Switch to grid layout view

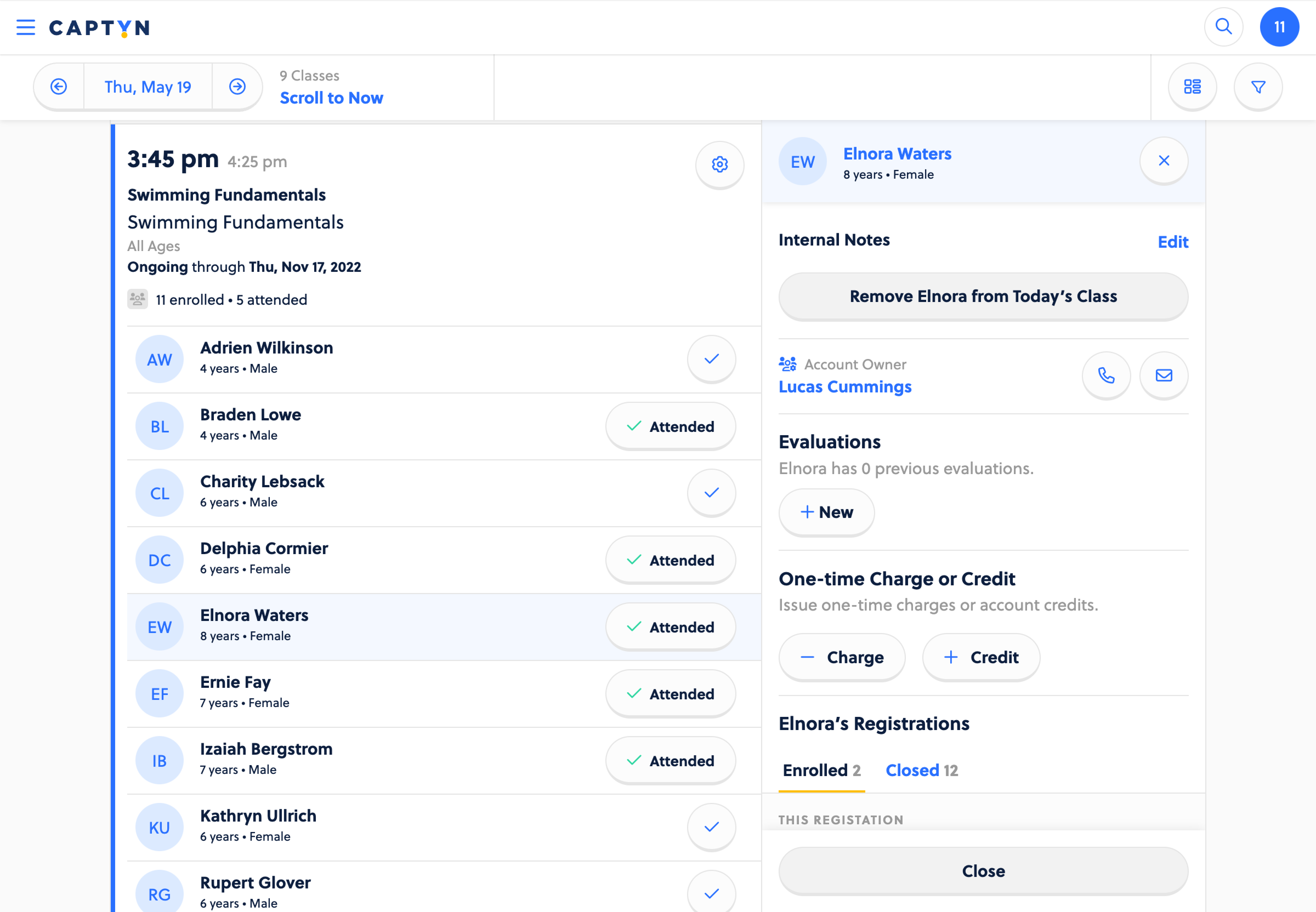(x=1192, y=87)
